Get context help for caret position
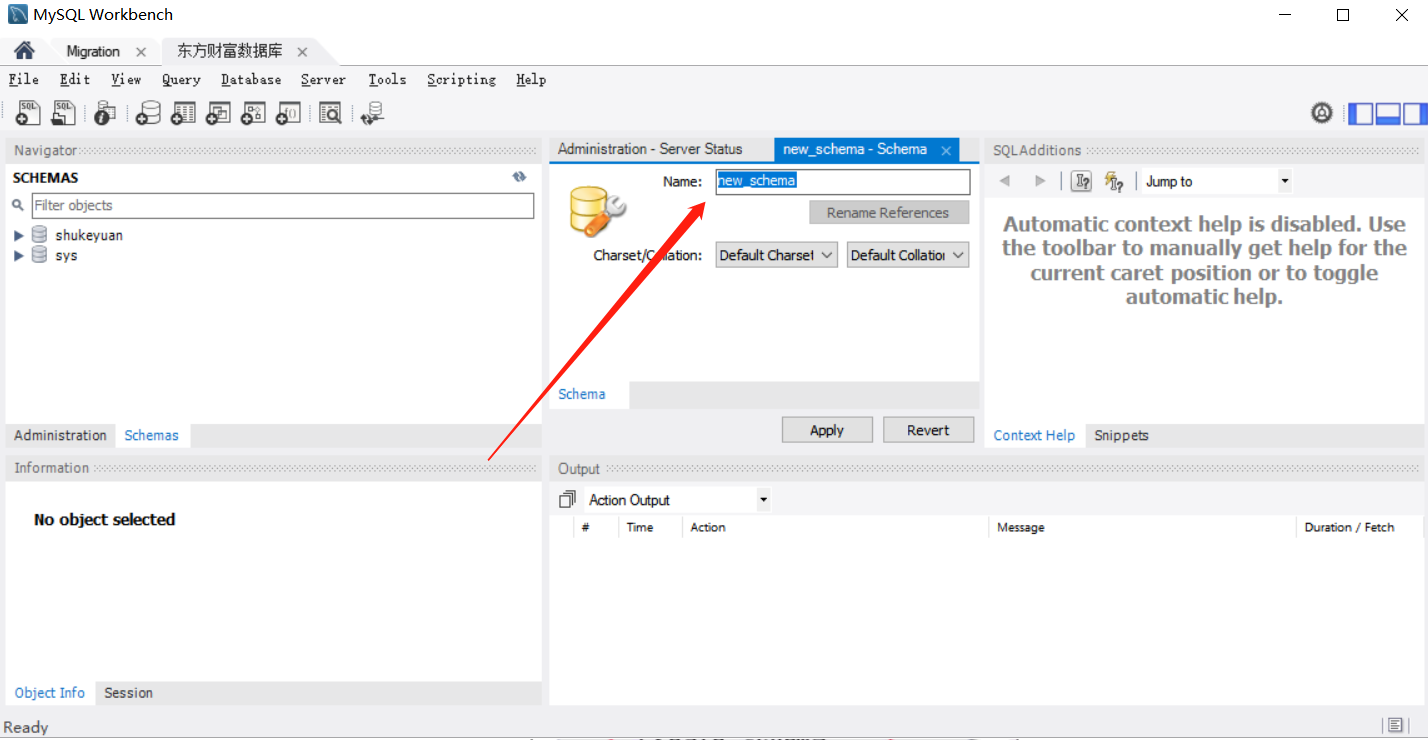The image size is (1428, 740). coord(1081,181)
